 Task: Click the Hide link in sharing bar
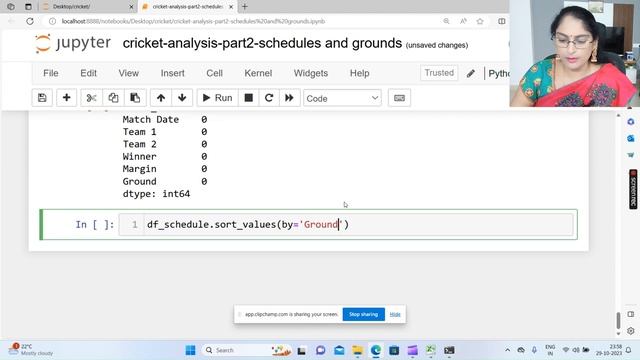click(x=395, y=314)
